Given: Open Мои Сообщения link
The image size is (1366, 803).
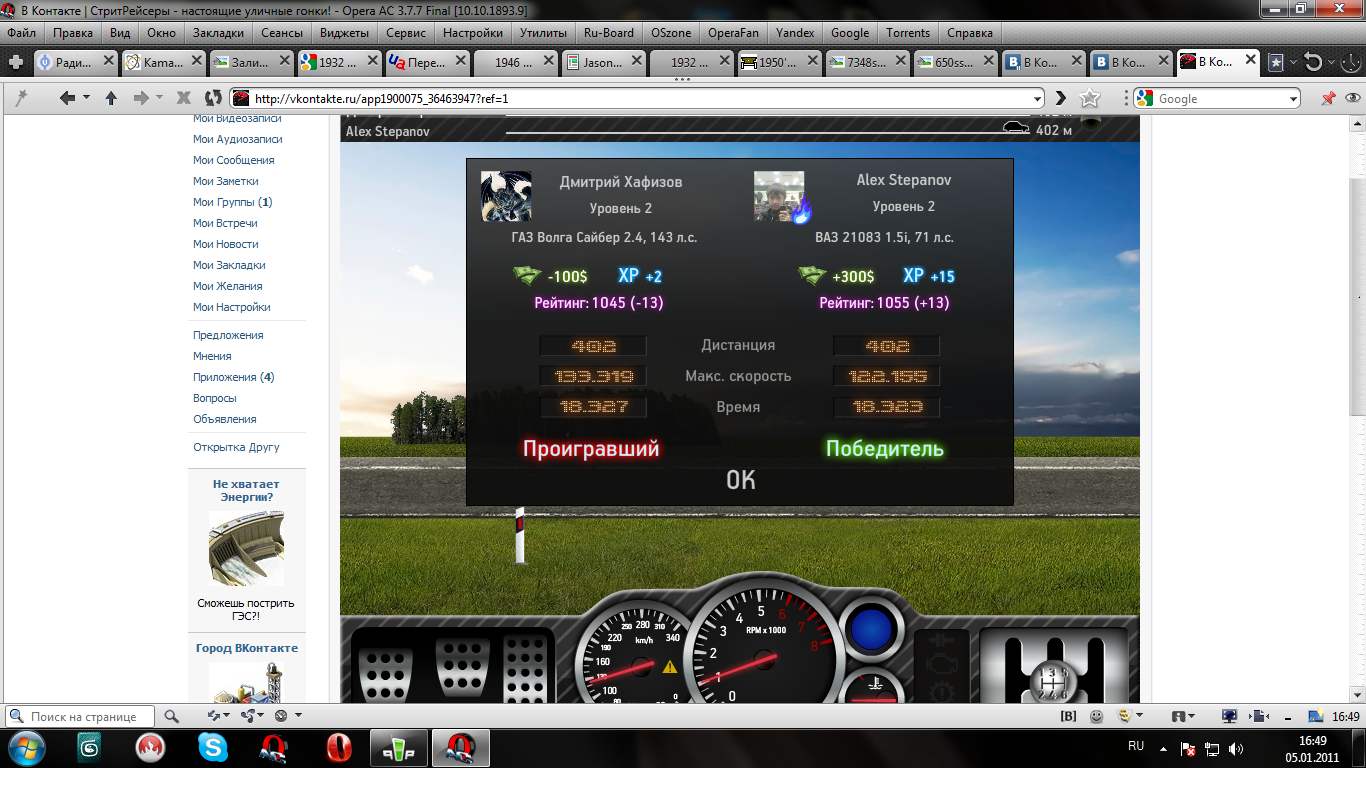Looking at the screenshot, I should tap(233, 160).
